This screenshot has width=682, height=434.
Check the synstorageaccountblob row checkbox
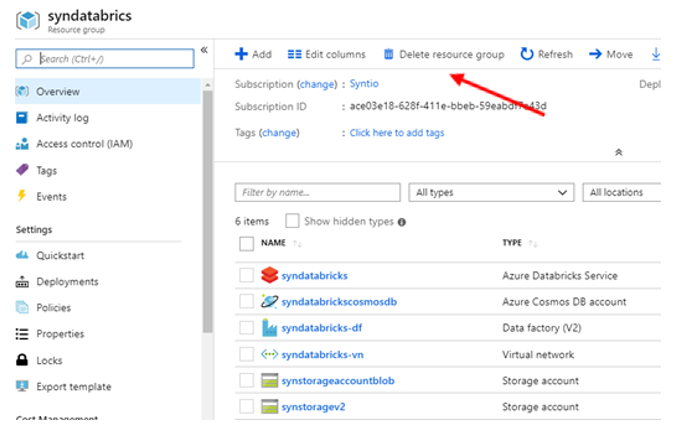pos(247,381)
